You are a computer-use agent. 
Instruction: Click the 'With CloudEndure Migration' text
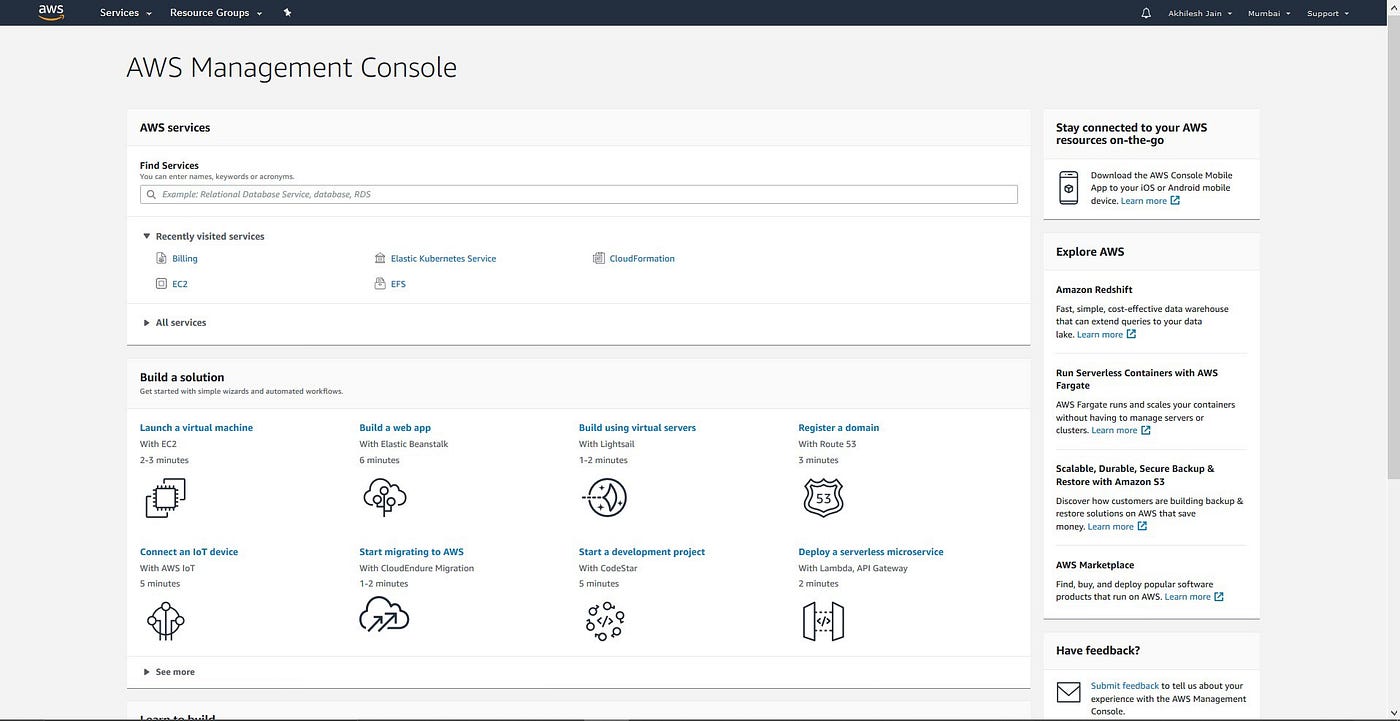[x=417, y=568]
